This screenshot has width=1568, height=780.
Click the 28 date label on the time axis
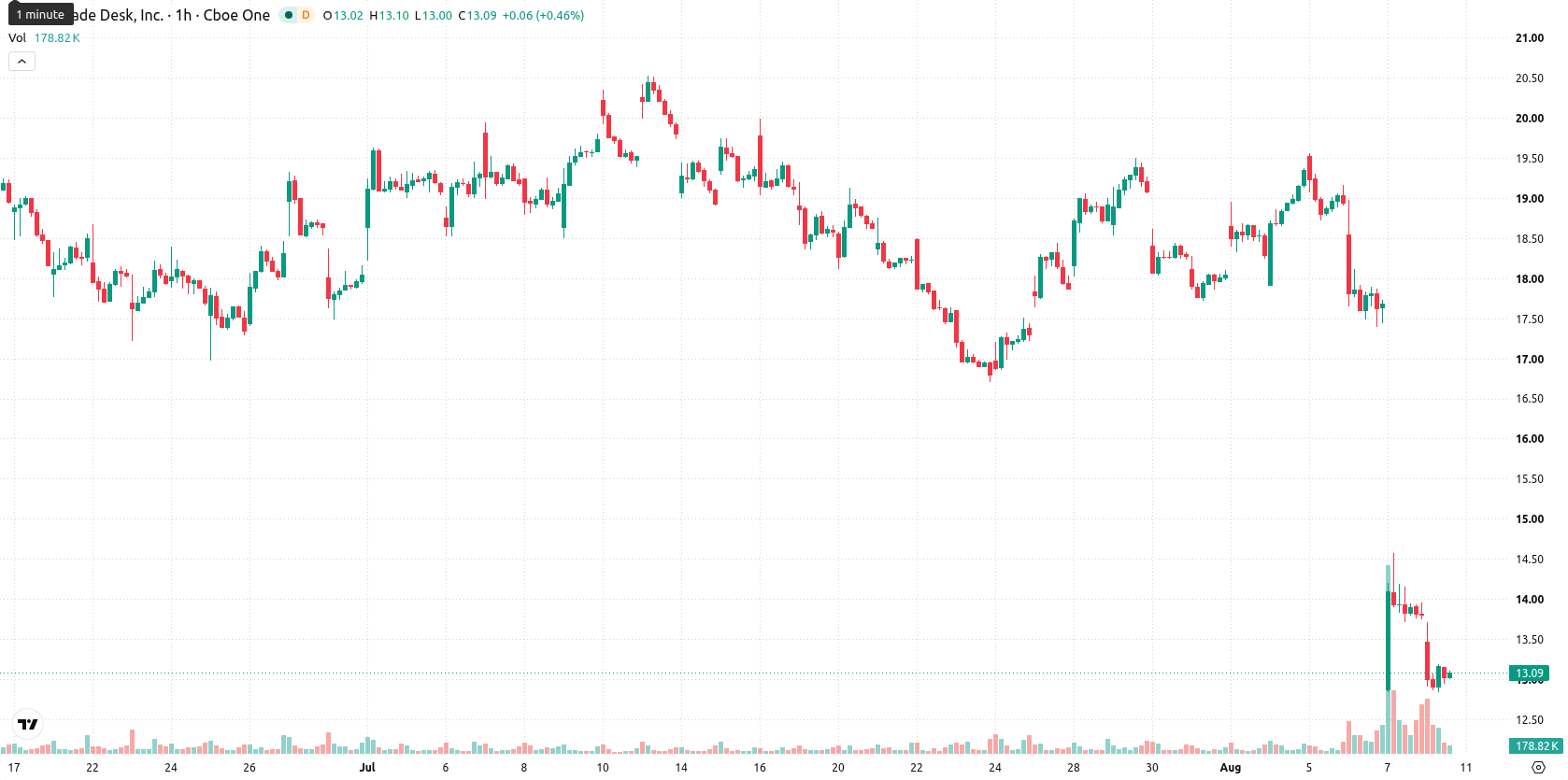tap(1074, 768)
